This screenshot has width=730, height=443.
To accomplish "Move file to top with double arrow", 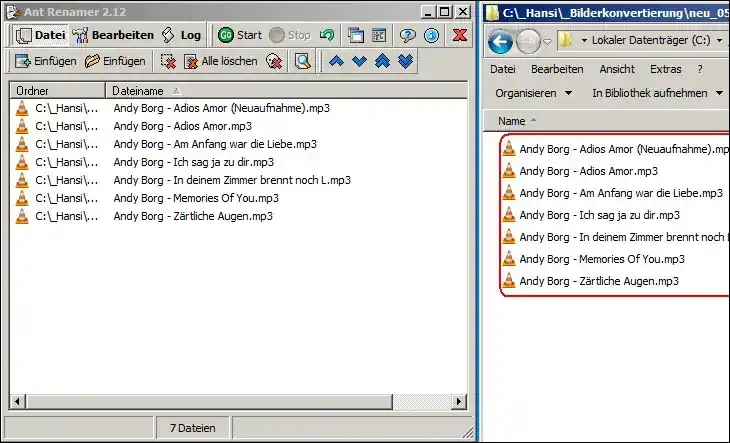I will point(382,61).
